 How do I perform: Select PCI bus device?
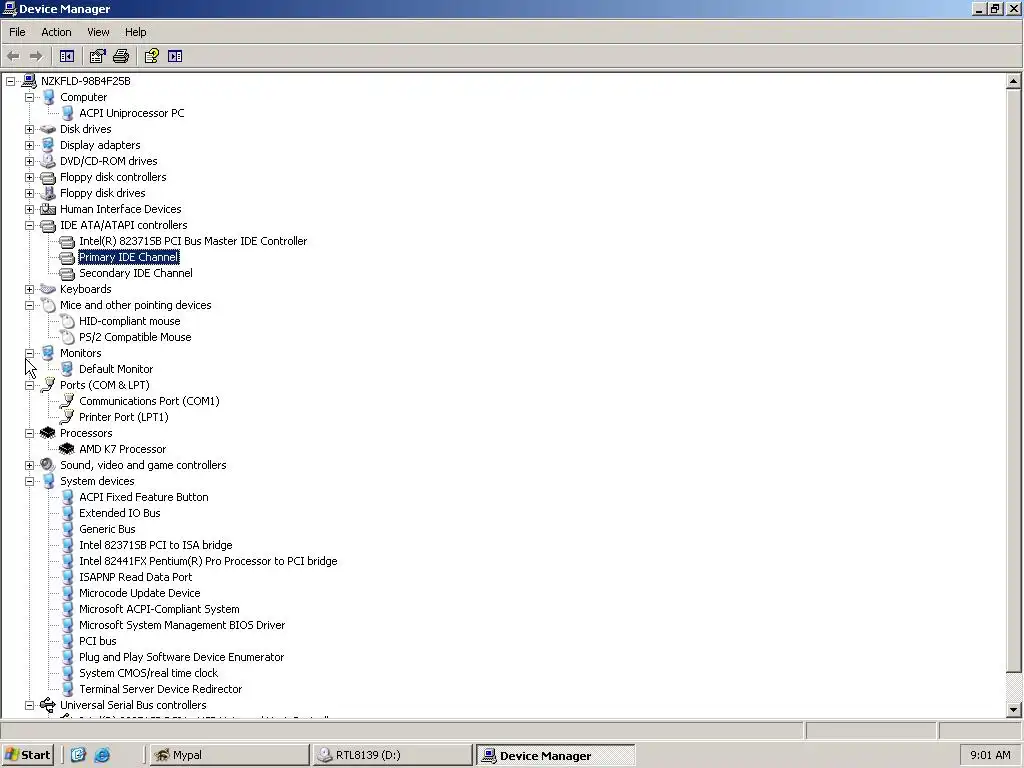(x=98, y=641)
